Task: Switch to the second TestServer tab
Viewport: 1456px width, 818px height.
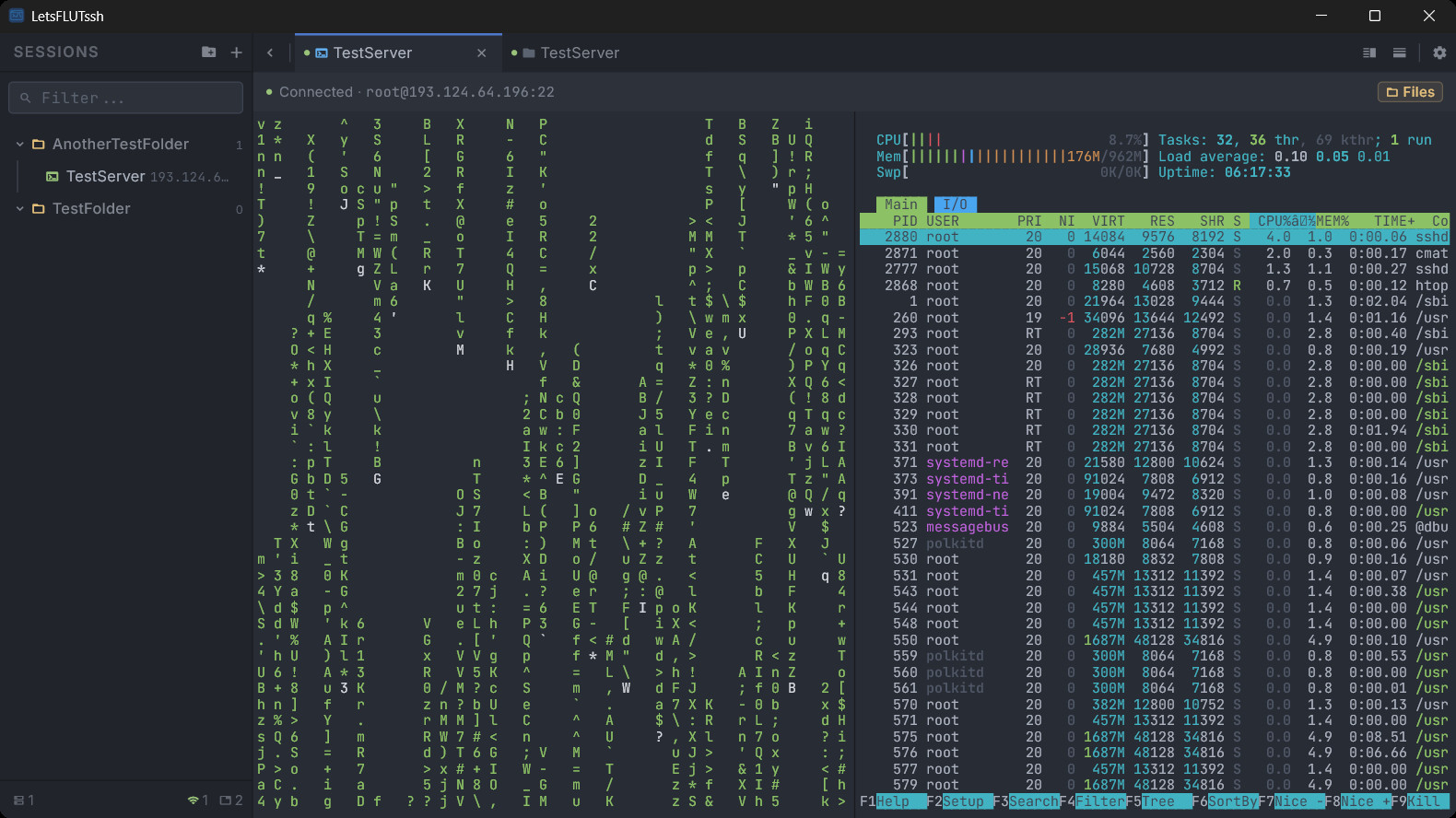Action: tap(579, 53)
